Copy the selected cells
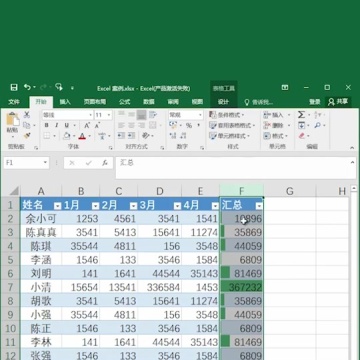 [x=27, y=125]
